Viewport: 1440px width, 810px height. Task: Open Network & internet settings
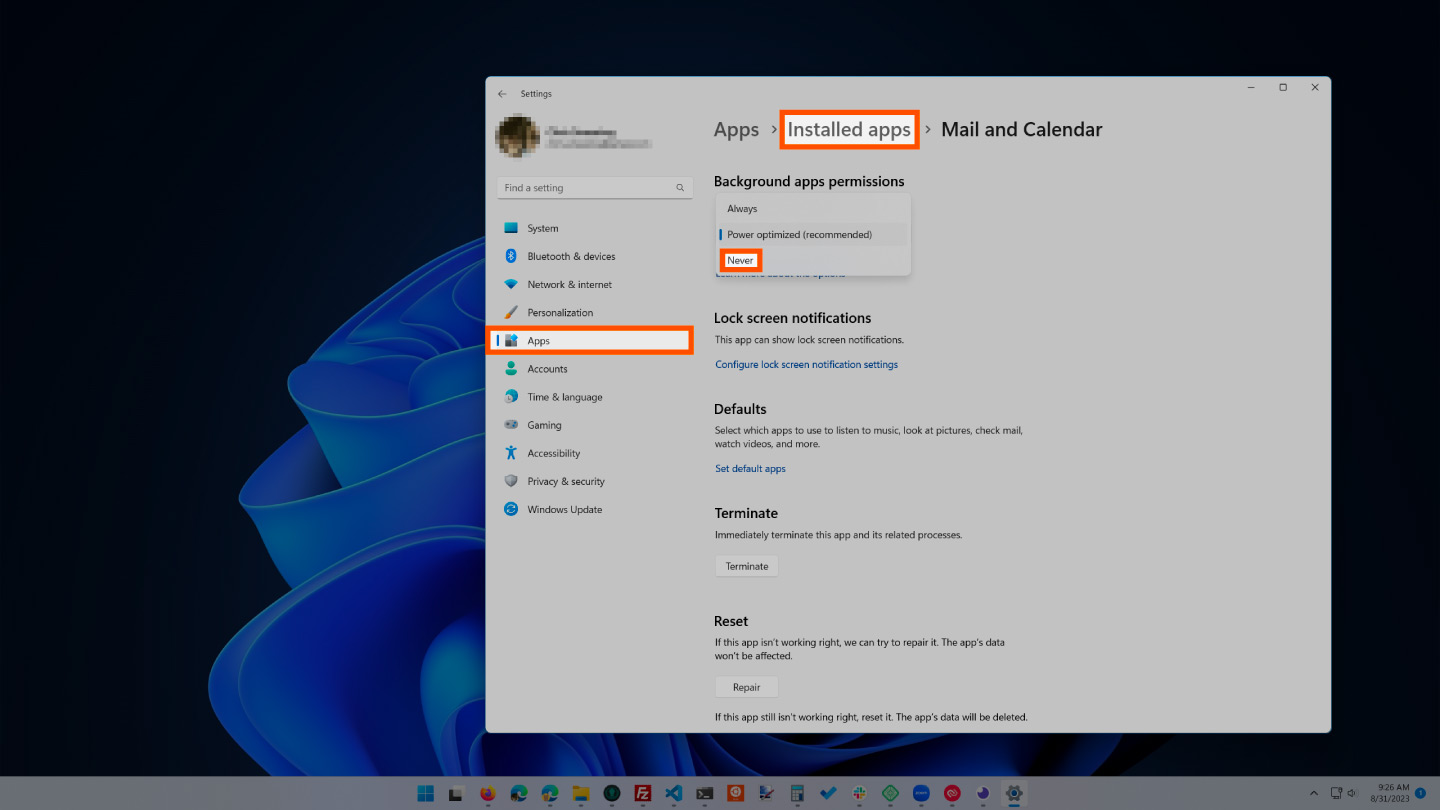coord(567,284)
